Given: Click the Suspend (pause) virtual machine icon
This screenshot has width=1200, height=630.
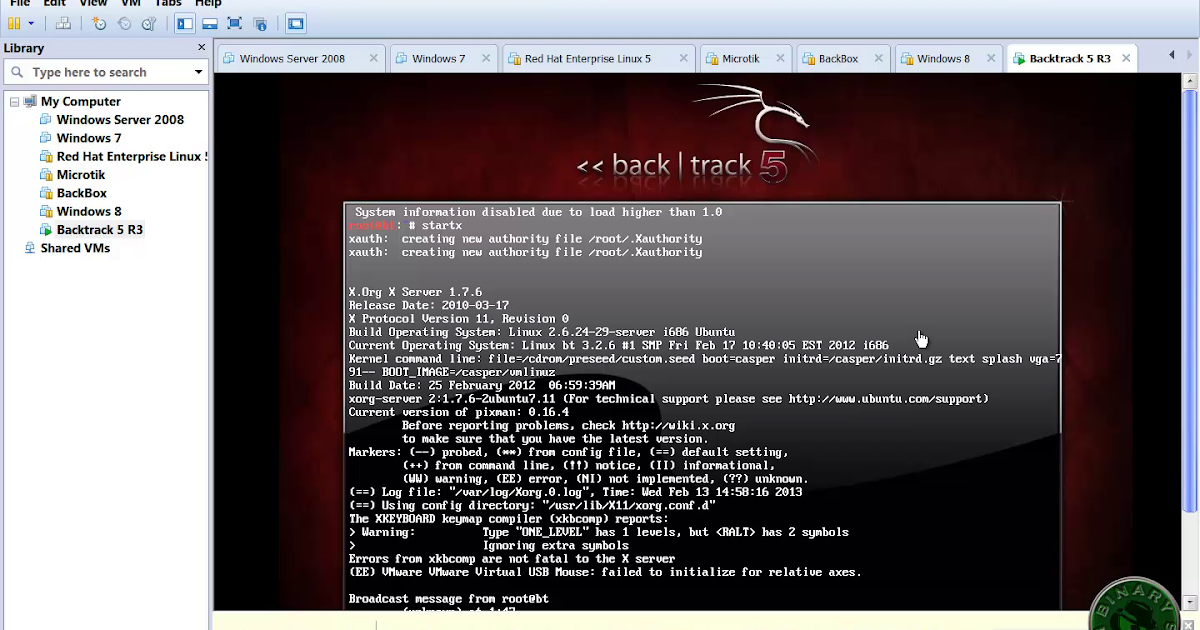Looking at the screenshot, I should pyautogui.click(x=14, y=23).
